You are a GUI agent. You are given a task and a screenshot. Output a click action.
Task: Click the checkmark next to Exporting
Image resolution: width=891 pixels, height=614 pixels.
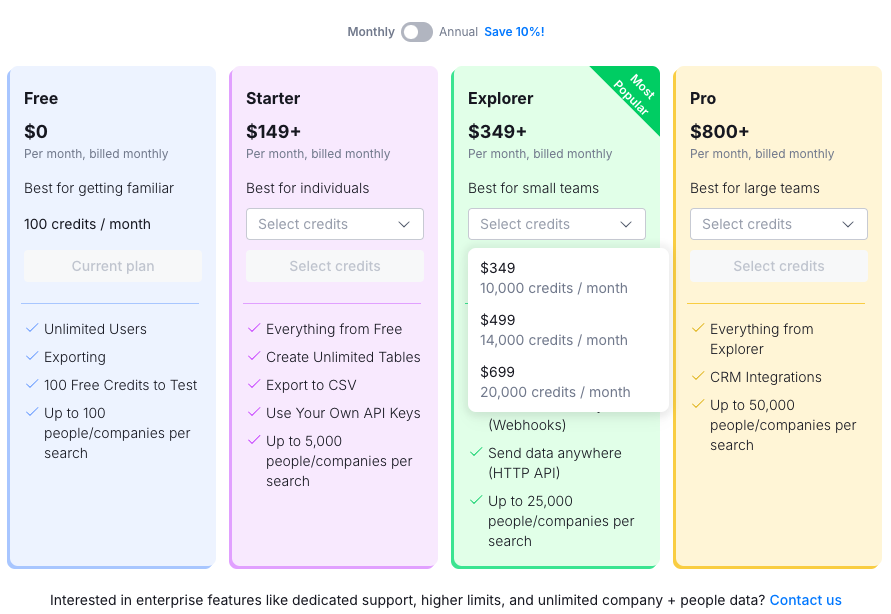(x=32, y=357)
